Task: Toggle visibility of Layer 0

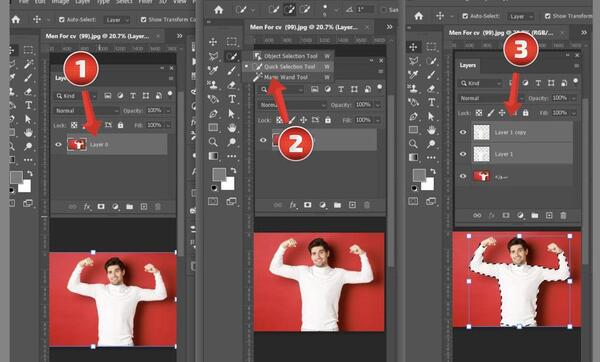Action: pyautogui.click(x=58, y=144)
